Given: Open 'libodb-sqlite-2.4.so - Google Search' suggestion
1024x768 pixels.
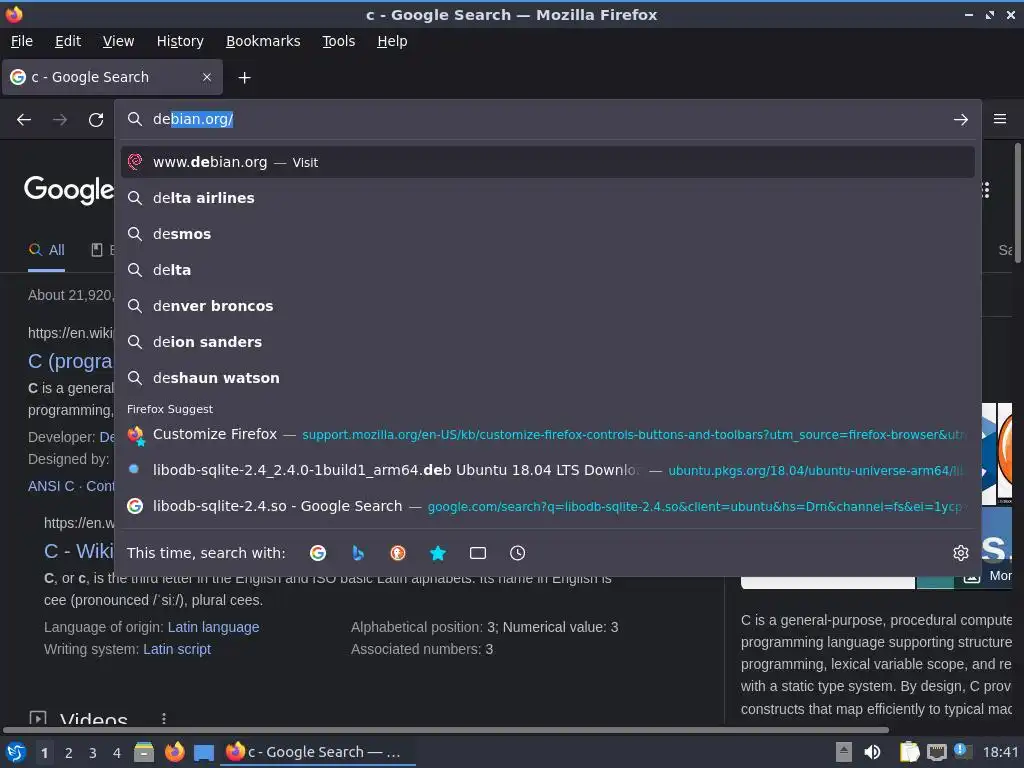Looking at the screenshot, I should point(547,506).
